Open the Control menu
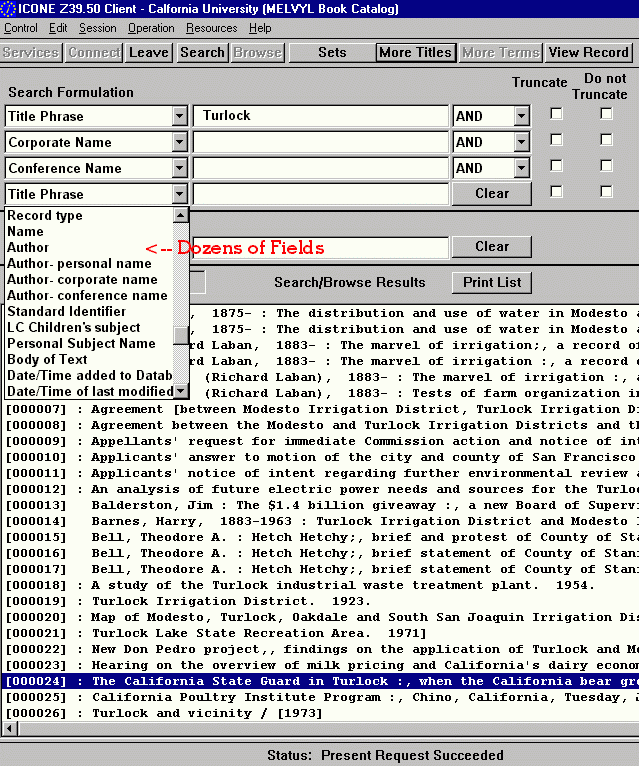Viewport: 639px width, 766px height. (x=21, y=28)
